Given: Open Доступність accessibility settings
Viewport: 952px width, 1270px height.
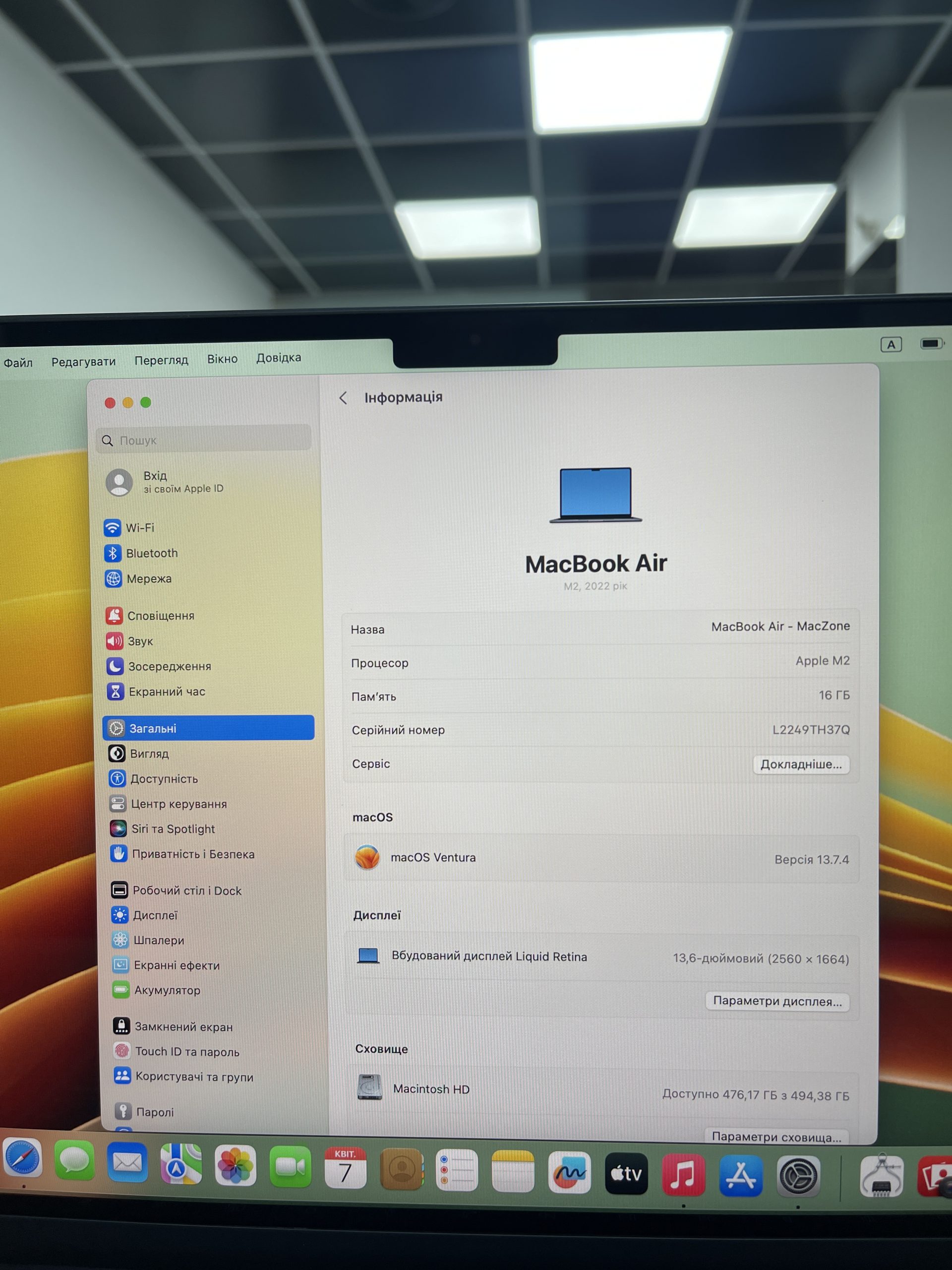Looking at the screenshot, I should (153, 778).
